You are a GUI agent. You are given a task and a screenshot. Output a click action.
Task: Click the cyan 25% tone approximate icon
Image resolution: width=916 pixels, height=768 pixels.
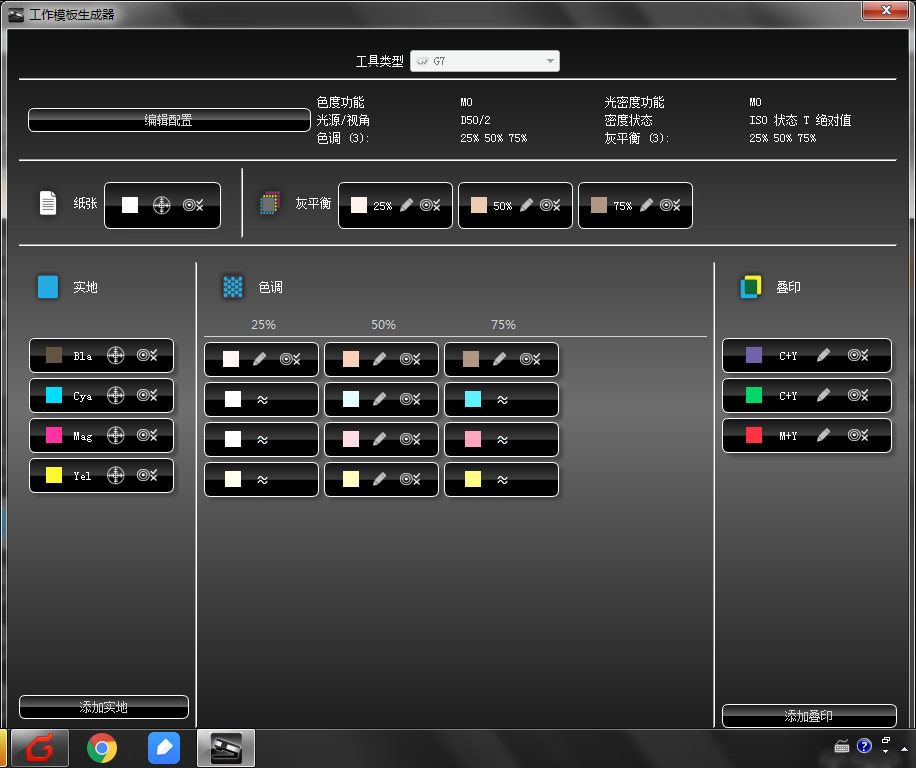point(262,399)
